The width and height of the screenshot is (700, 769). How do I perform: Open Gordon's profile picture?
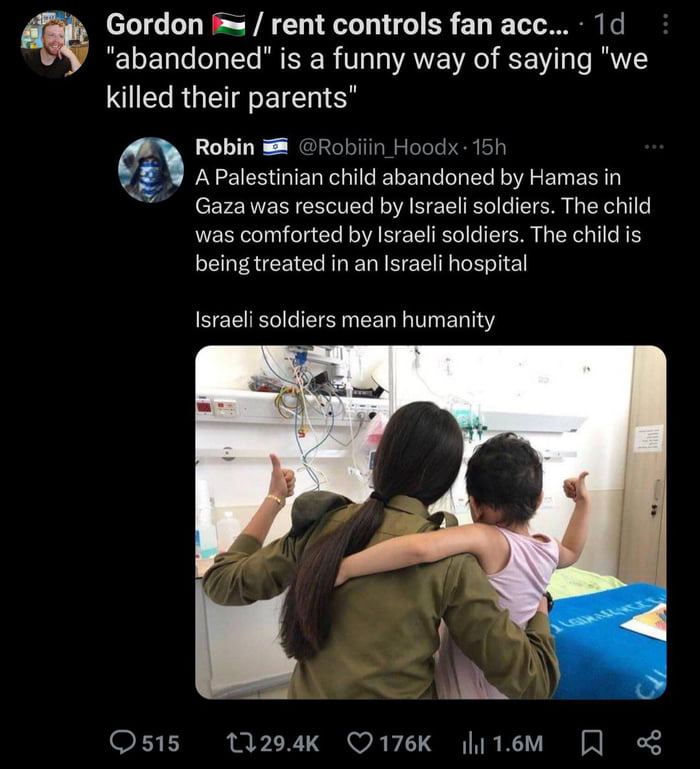pos(54,44)
